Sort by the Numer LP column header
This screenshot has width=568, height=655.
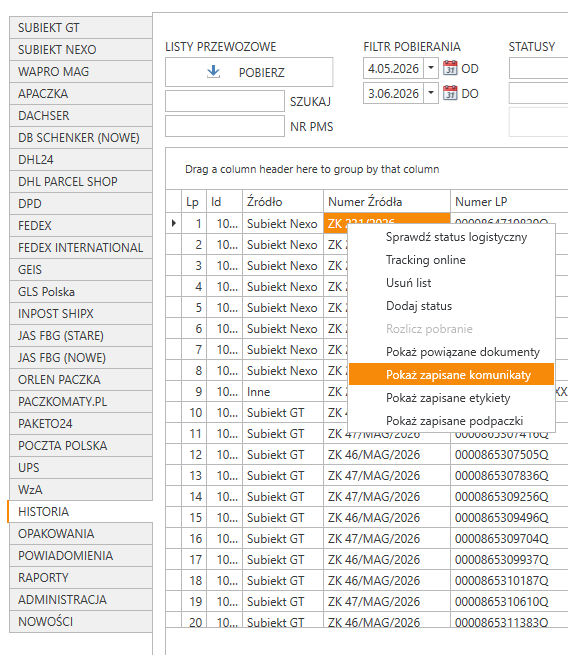509,202
